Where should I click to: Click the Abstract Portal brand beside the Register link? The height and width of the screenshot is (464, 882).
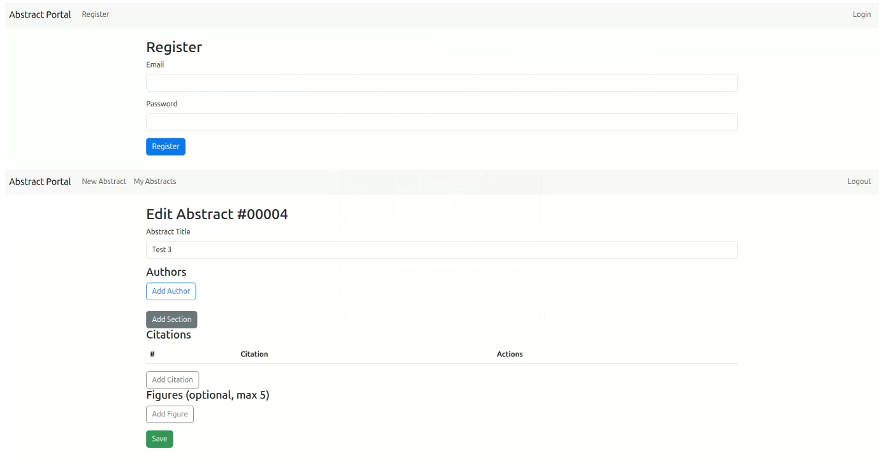[40, 15]
